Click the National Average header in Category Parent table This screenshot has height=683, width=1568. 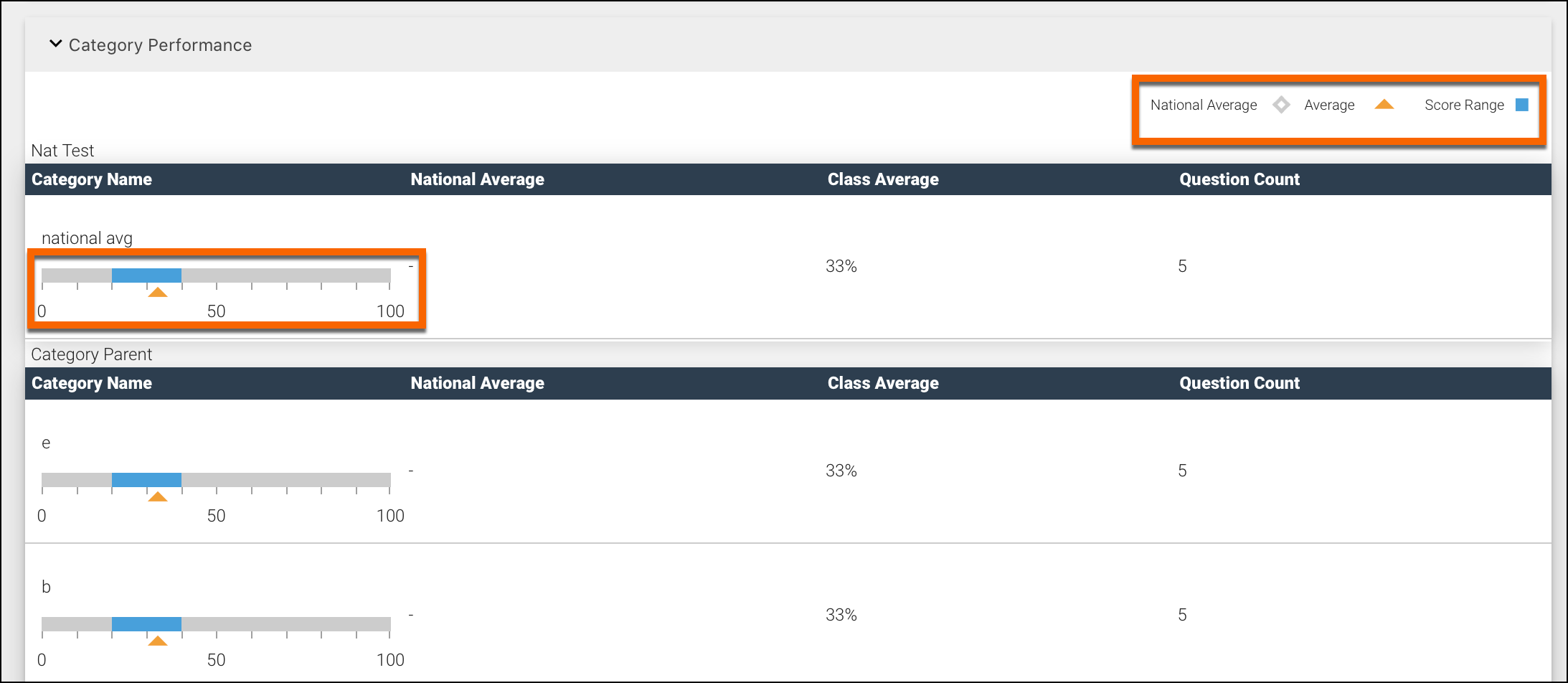coord(477,383)
